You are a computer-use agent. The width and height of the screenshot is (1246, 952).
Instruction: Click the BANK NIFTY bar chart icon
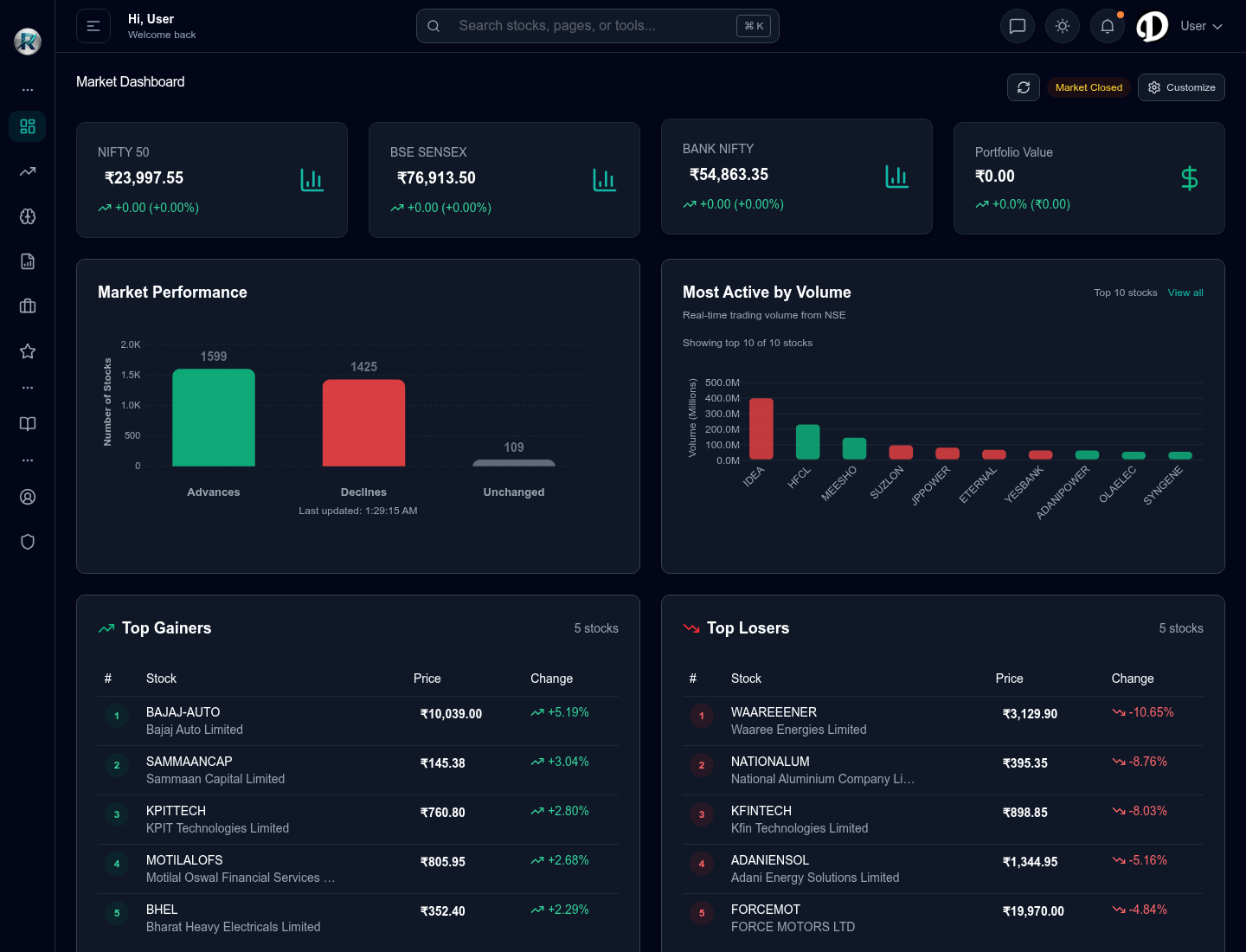point(896,177)
